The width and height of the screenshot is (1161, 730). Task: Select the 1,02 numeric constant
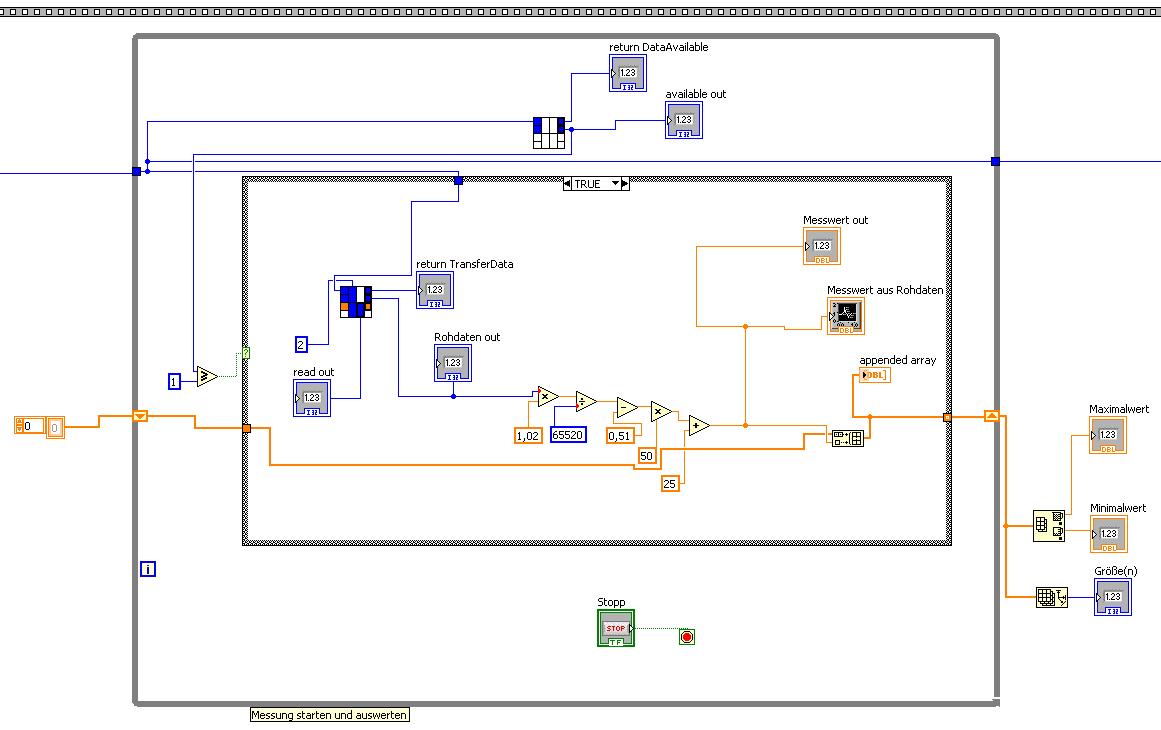(528, 436)
